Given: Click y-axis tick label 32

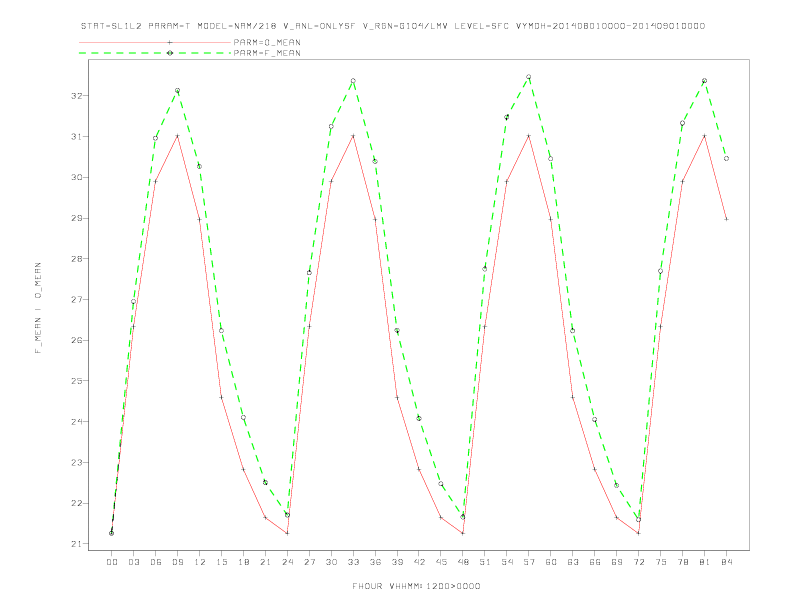Looking at the screenshot, I should (x=77, y=96).
